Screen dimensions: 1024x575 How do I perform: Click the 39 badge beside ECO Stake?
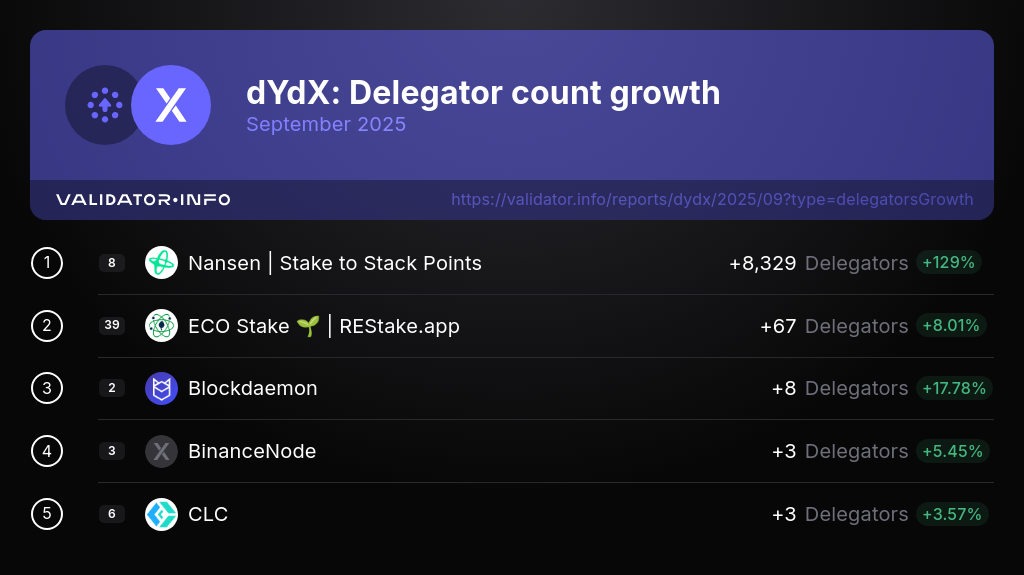point(112,326)
